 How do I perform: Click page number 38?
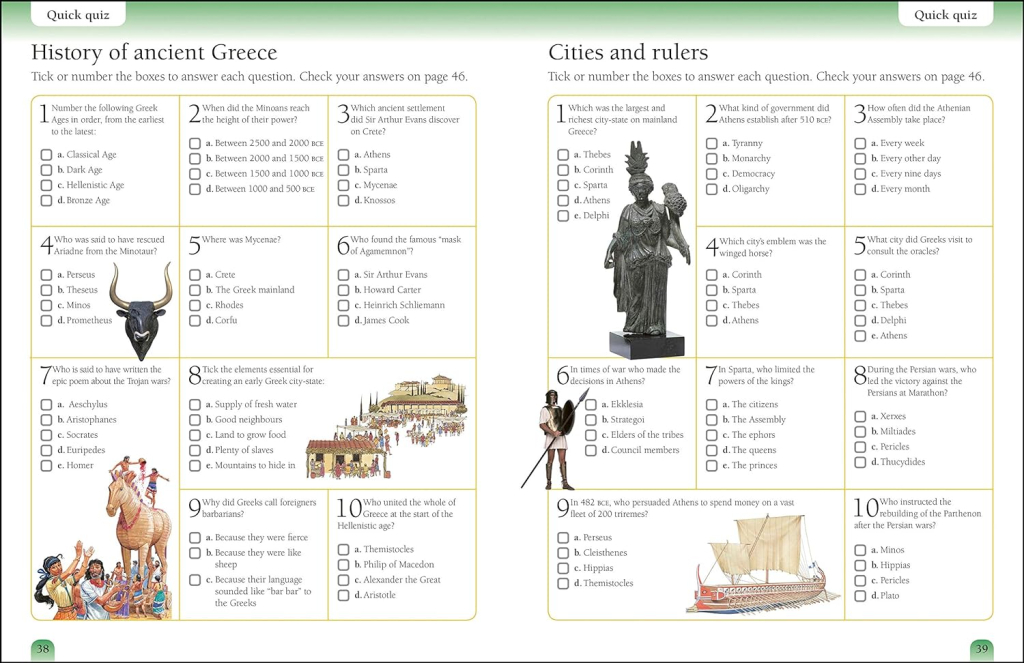[43, 649]
